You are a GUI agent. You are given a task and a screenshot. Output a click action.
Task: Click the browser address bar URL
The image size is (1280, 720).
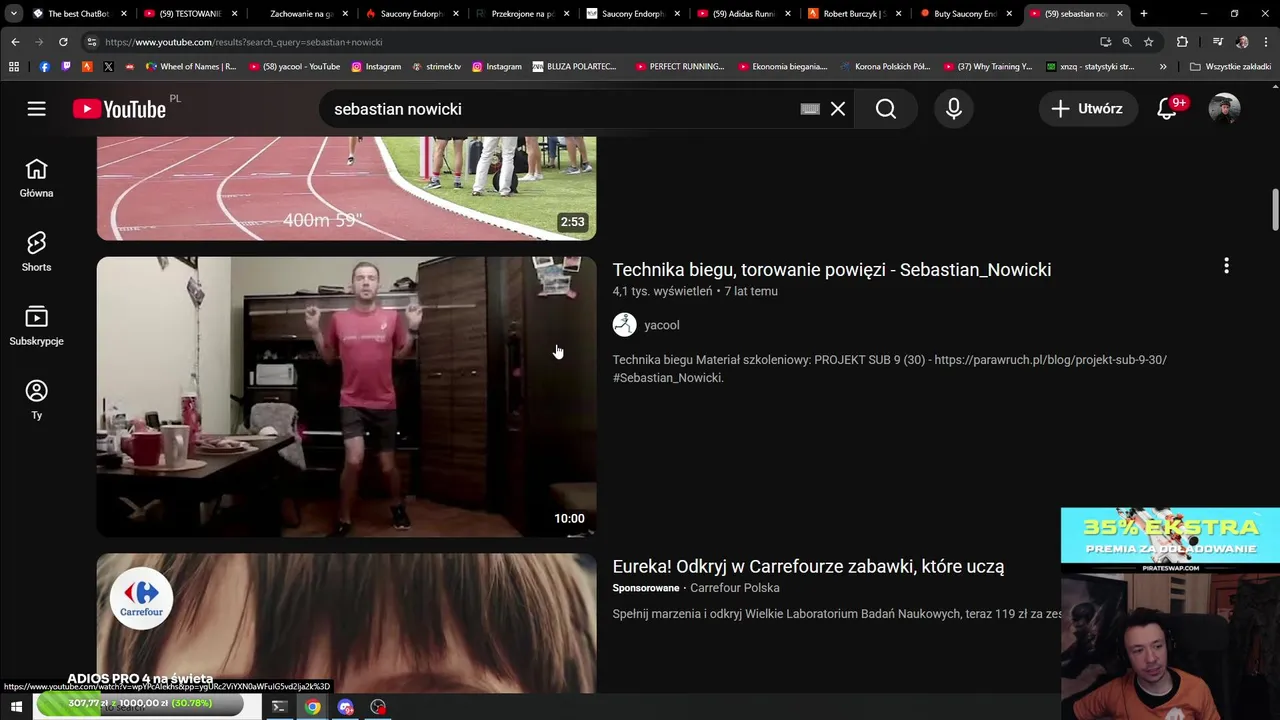[243, 42]
